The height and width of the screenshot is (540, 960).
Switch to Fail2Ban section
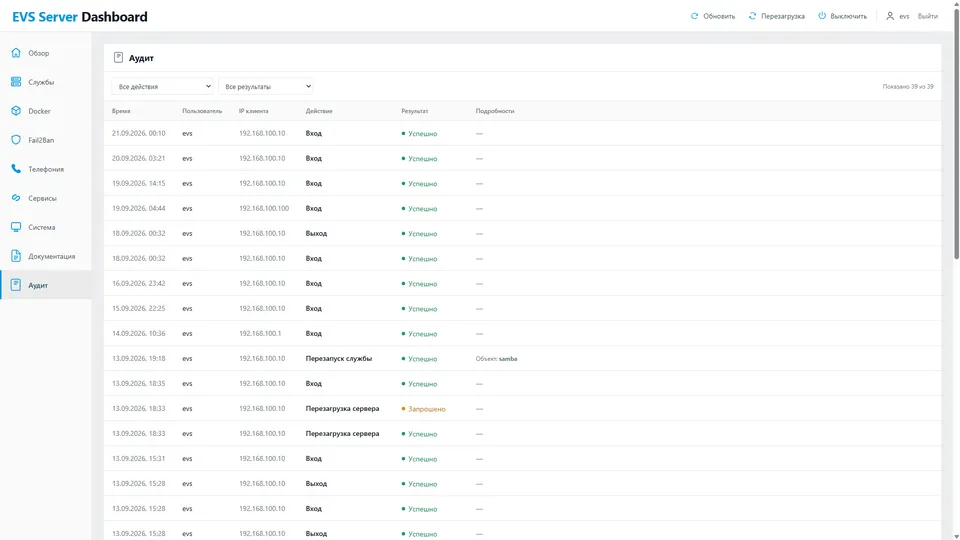pyautogui.click(x=46, y=140)
